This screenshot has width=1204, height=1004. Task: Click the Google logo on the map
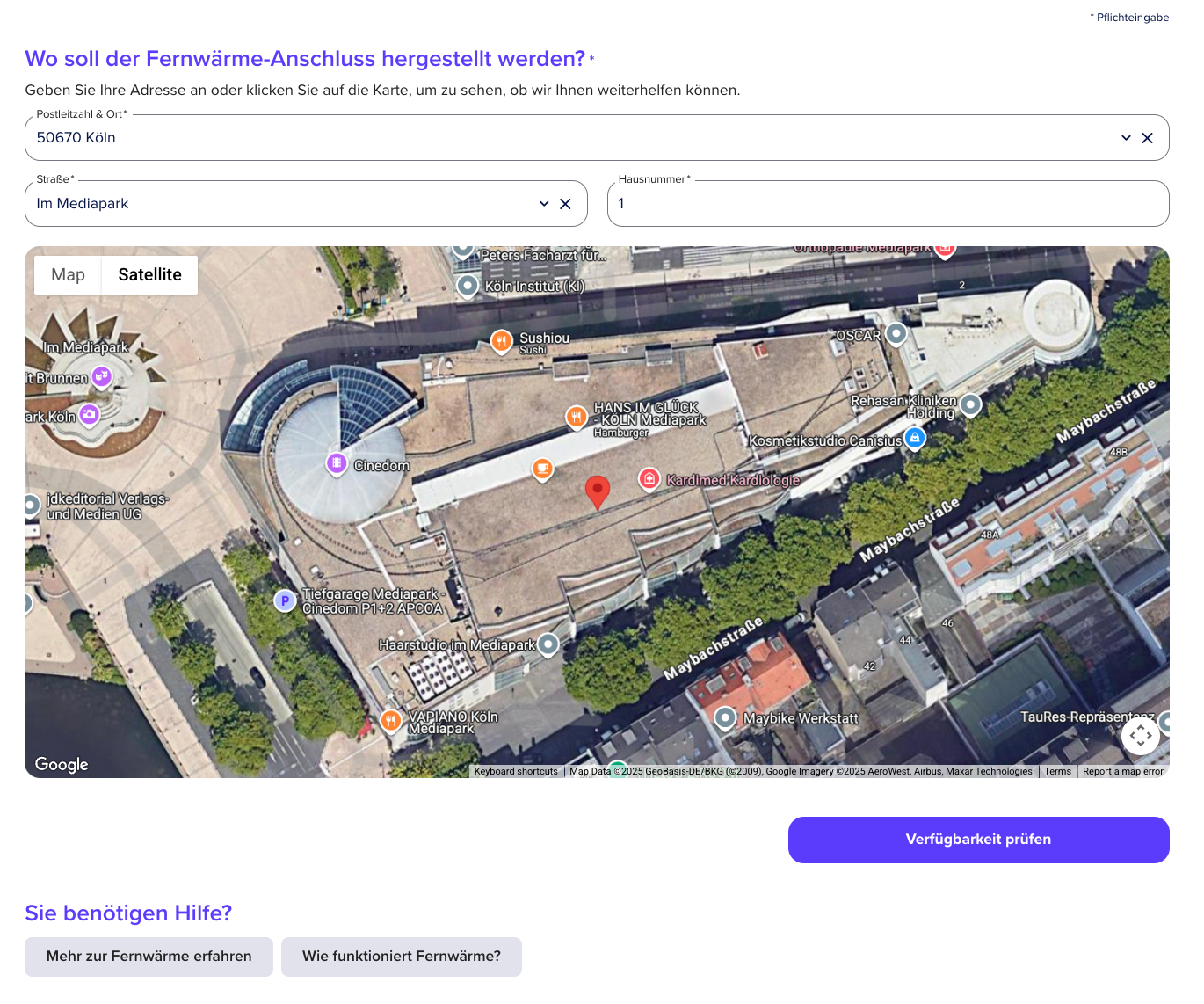62,764
